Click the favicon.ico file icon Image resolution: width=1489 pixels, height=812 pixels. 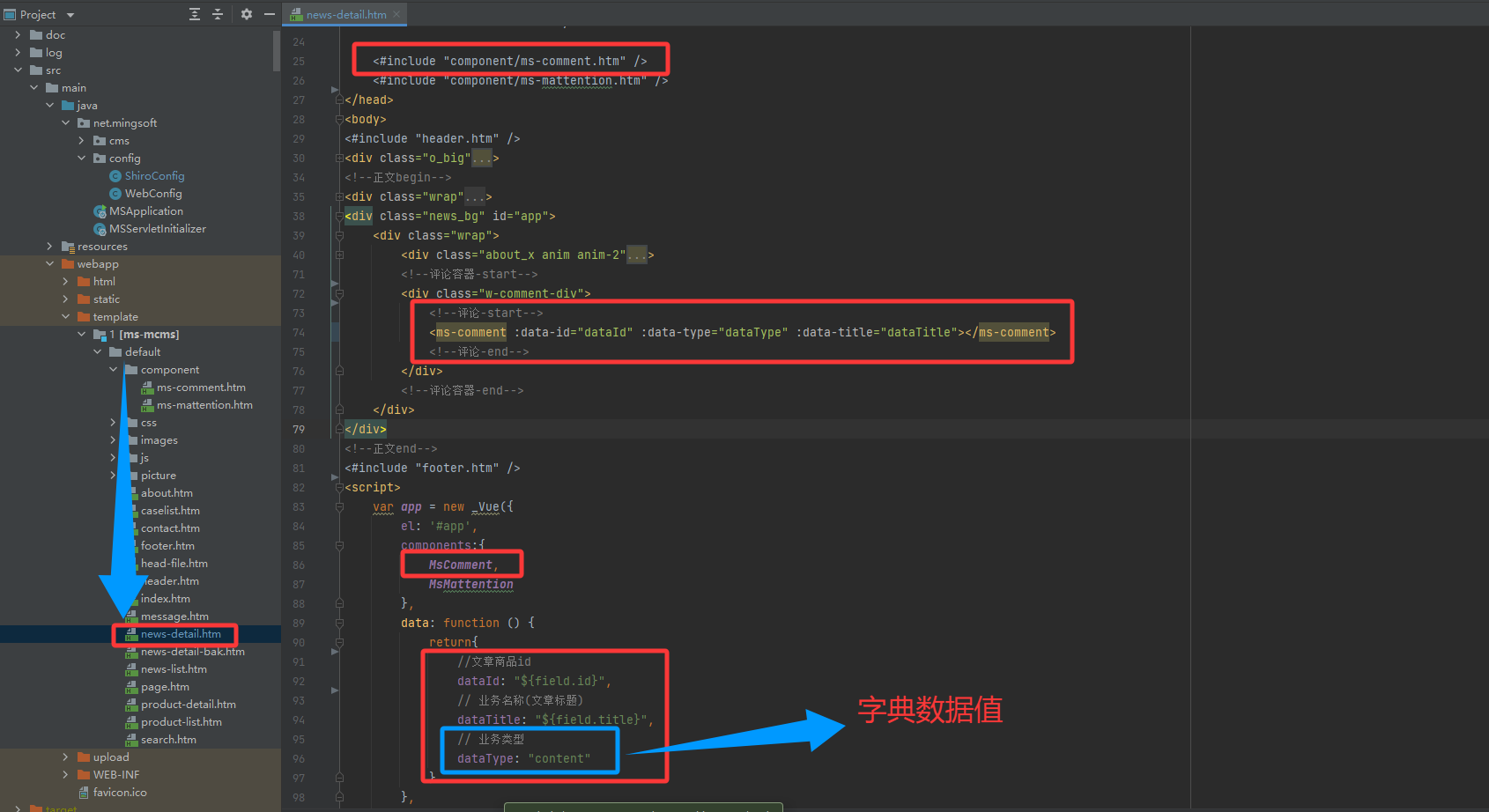coord(84,793)
